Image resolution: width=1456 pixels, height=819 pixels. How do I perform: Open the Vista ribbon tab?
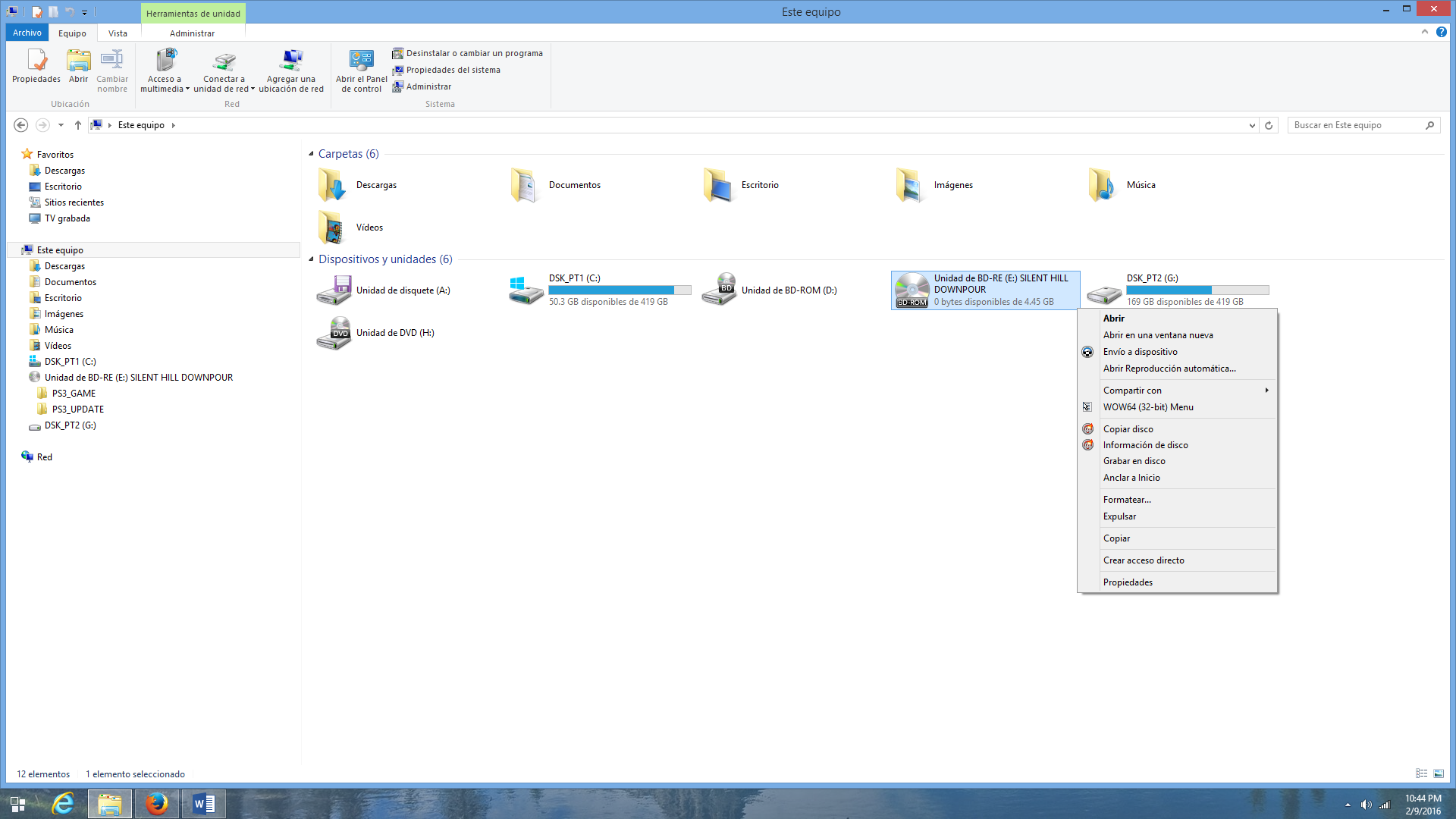tap(118, 33)
